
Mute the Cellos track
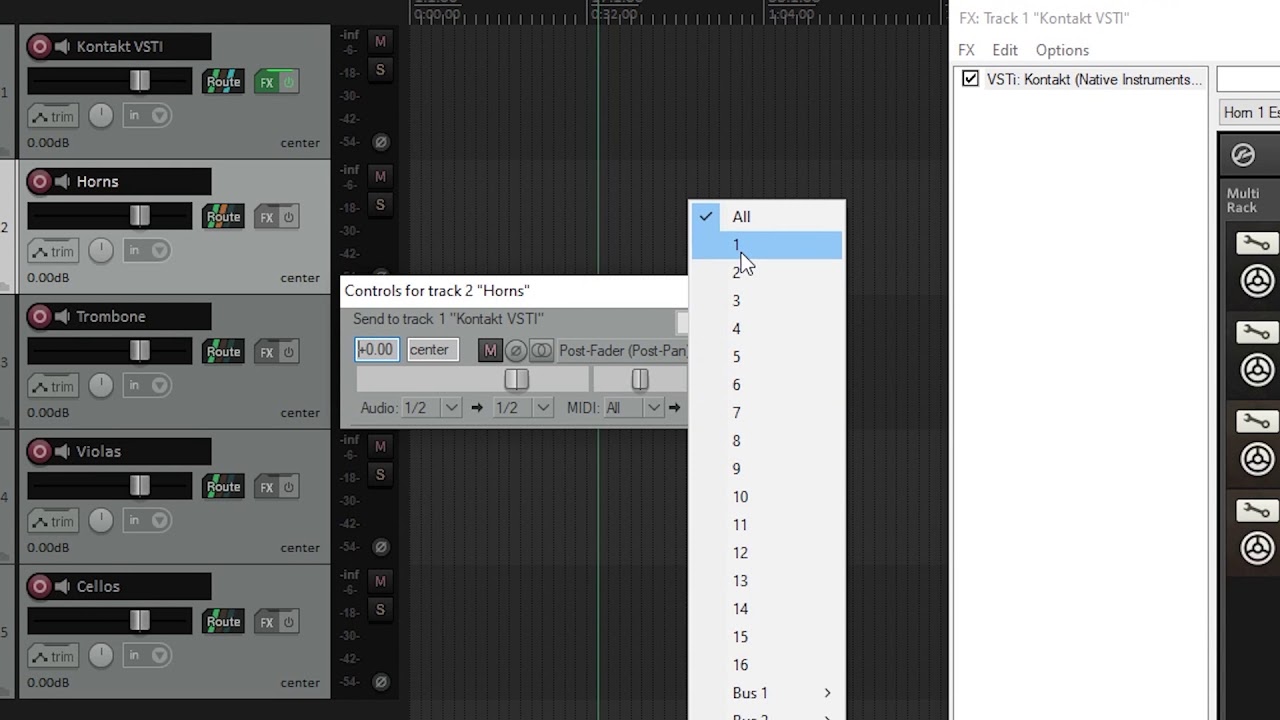click(x=380, y=581)
